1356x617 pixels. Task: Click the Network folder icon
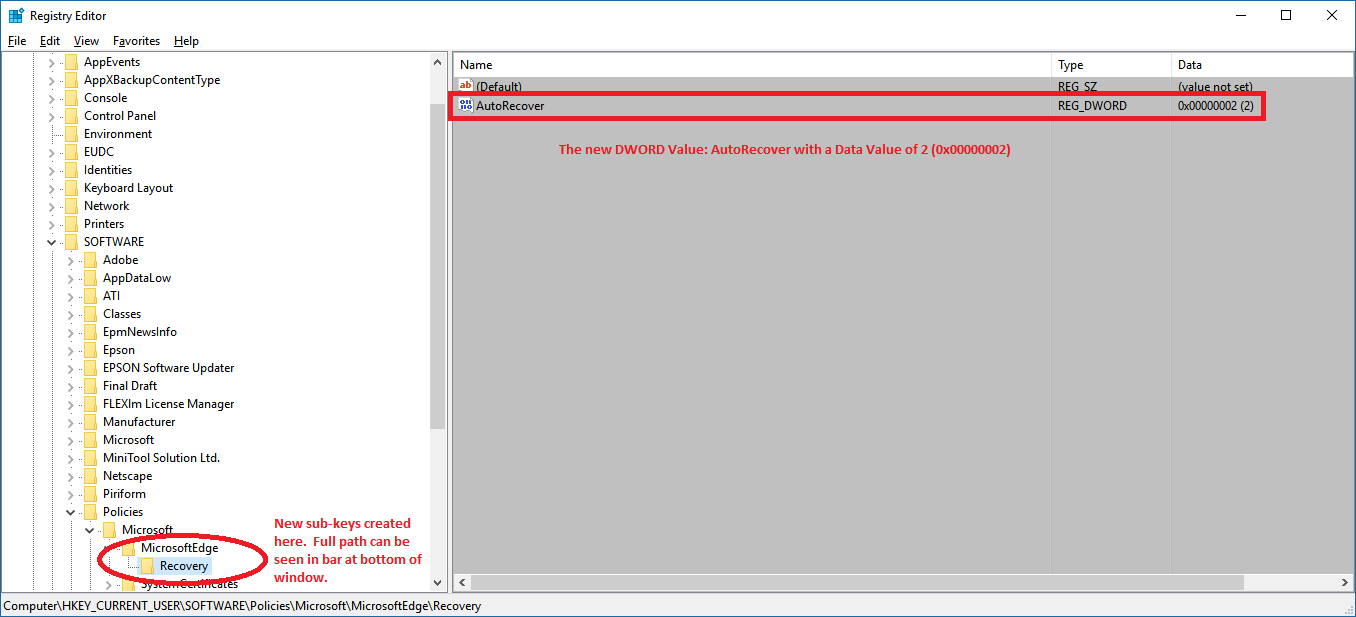tap(71, 206)
